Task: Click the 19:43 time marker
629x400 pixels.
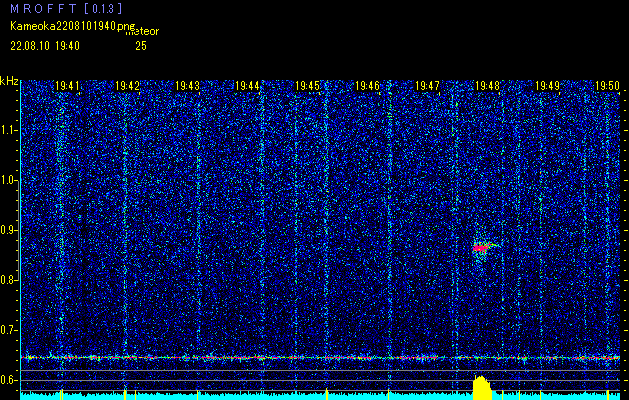Action: [187, 85]
